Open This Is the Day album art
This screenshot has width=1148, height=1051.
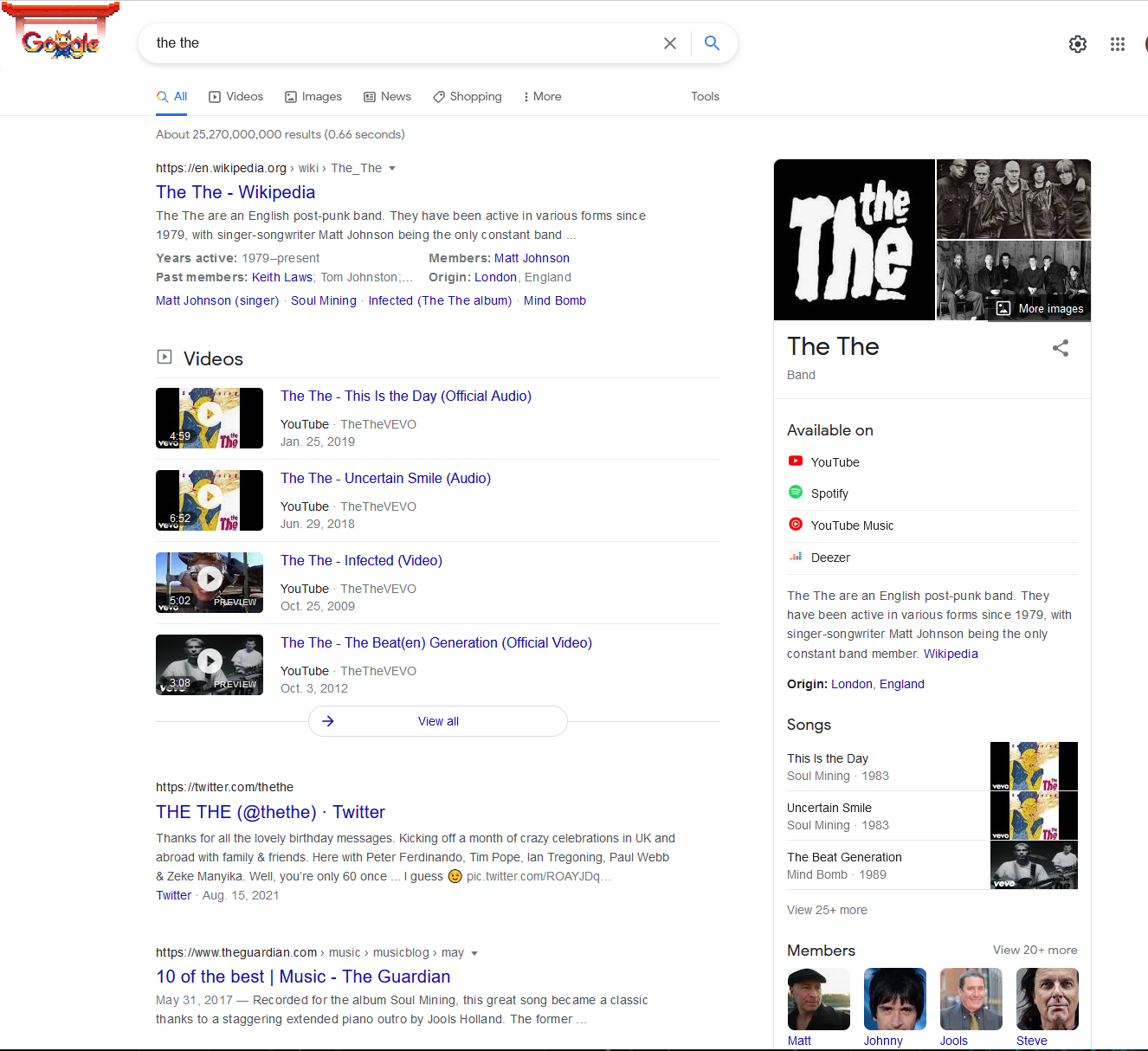click(1034, 766)
